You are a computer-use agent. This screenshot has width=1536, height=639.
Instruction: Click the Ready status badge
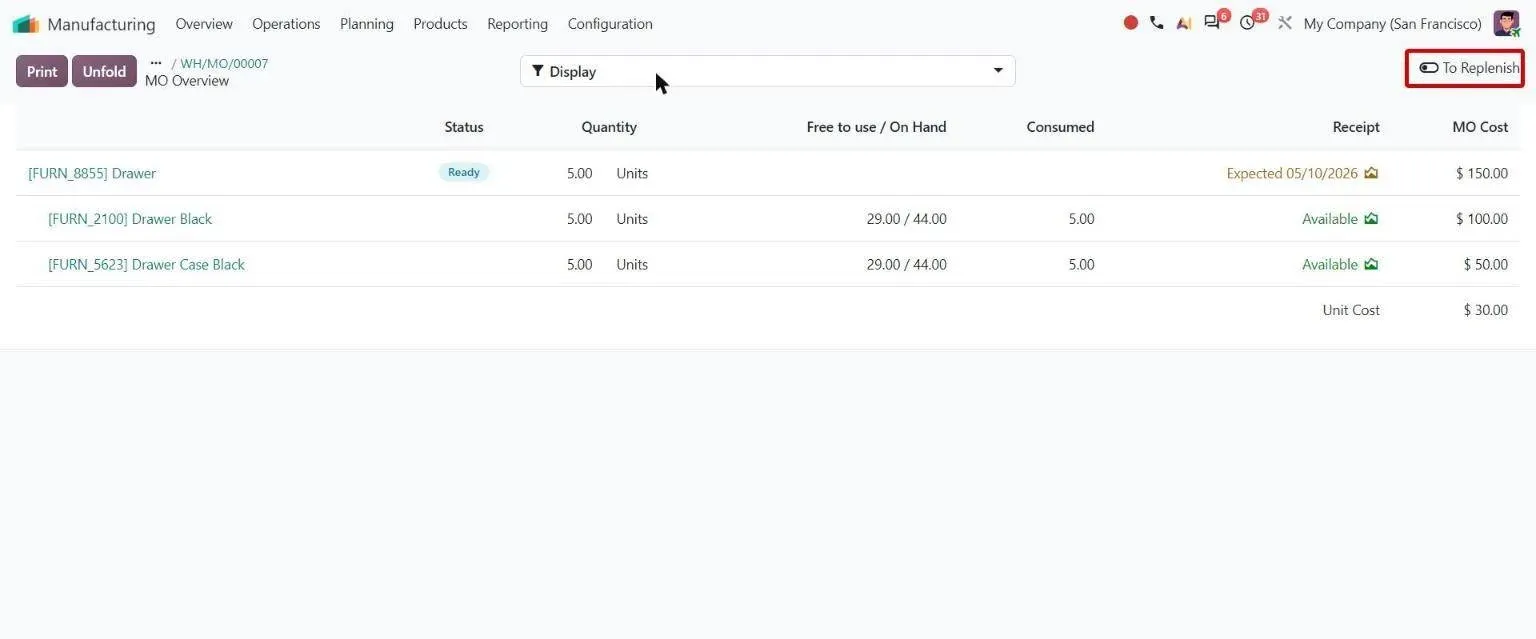pyautogui.click(x=464, y=172)
